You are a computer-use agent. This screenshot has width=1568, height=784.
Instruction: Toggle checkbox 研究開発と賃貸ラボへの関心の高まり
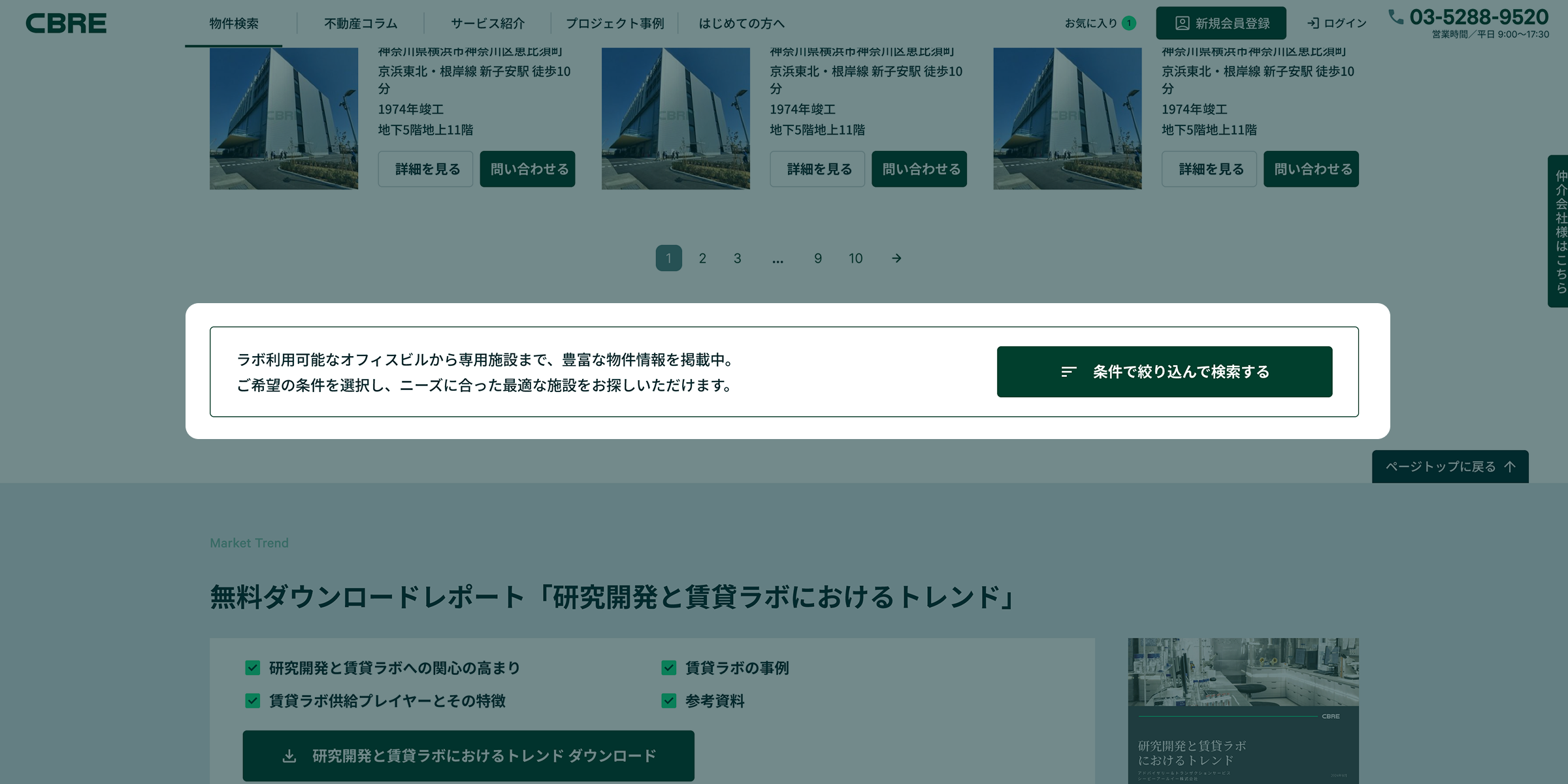point(252,668)
